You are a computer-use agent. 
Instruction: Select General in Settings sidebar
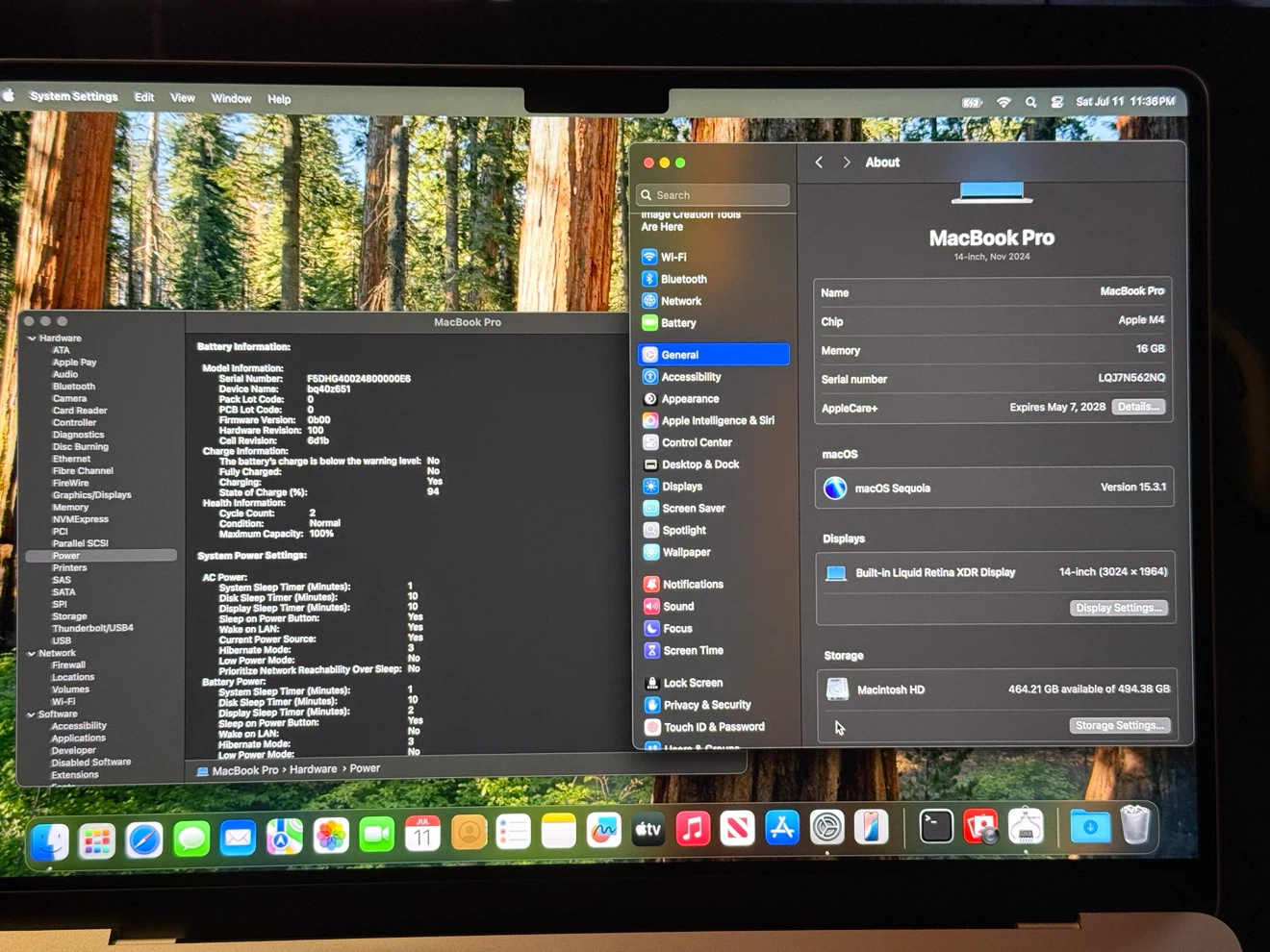[713, 355]
